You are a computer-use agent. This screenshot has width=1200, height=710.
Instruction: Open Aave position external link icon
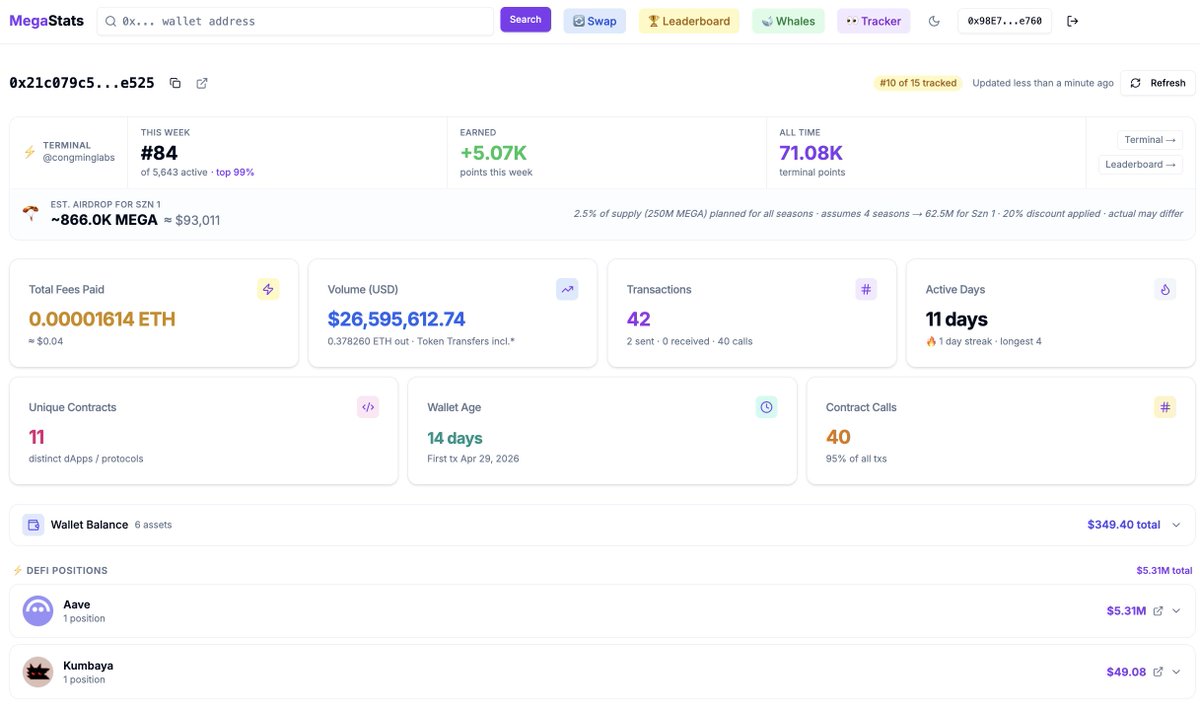(x=1158, y=611)
